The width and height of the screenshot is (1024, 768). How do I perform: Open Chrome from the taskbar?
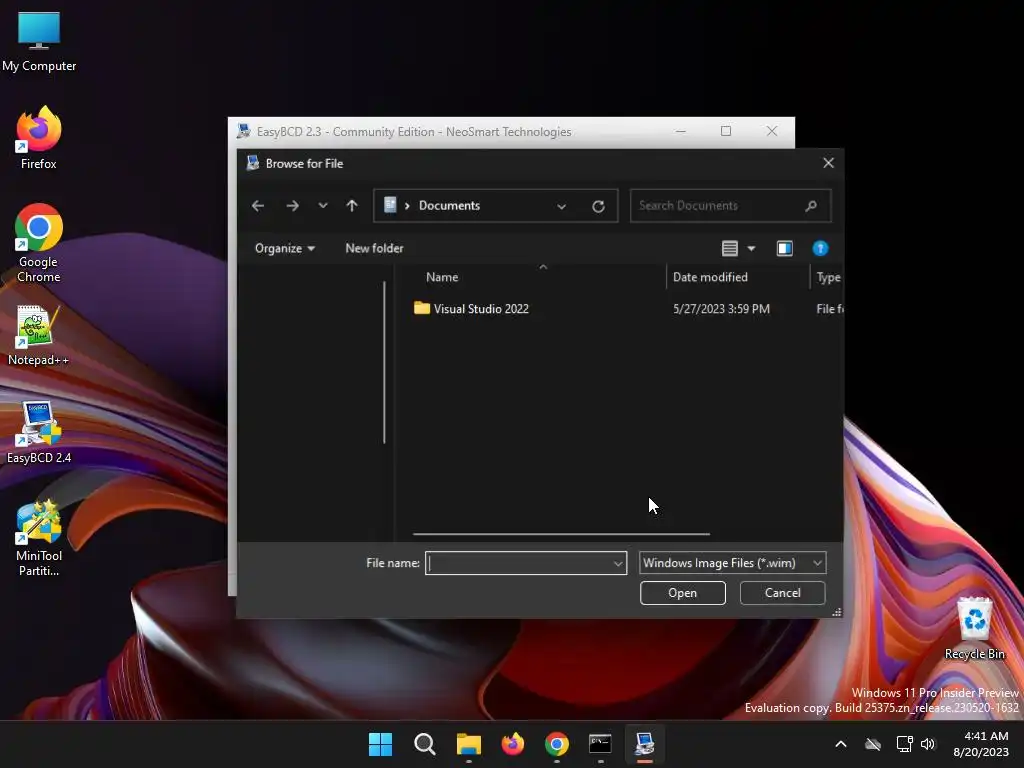[556, 744]
